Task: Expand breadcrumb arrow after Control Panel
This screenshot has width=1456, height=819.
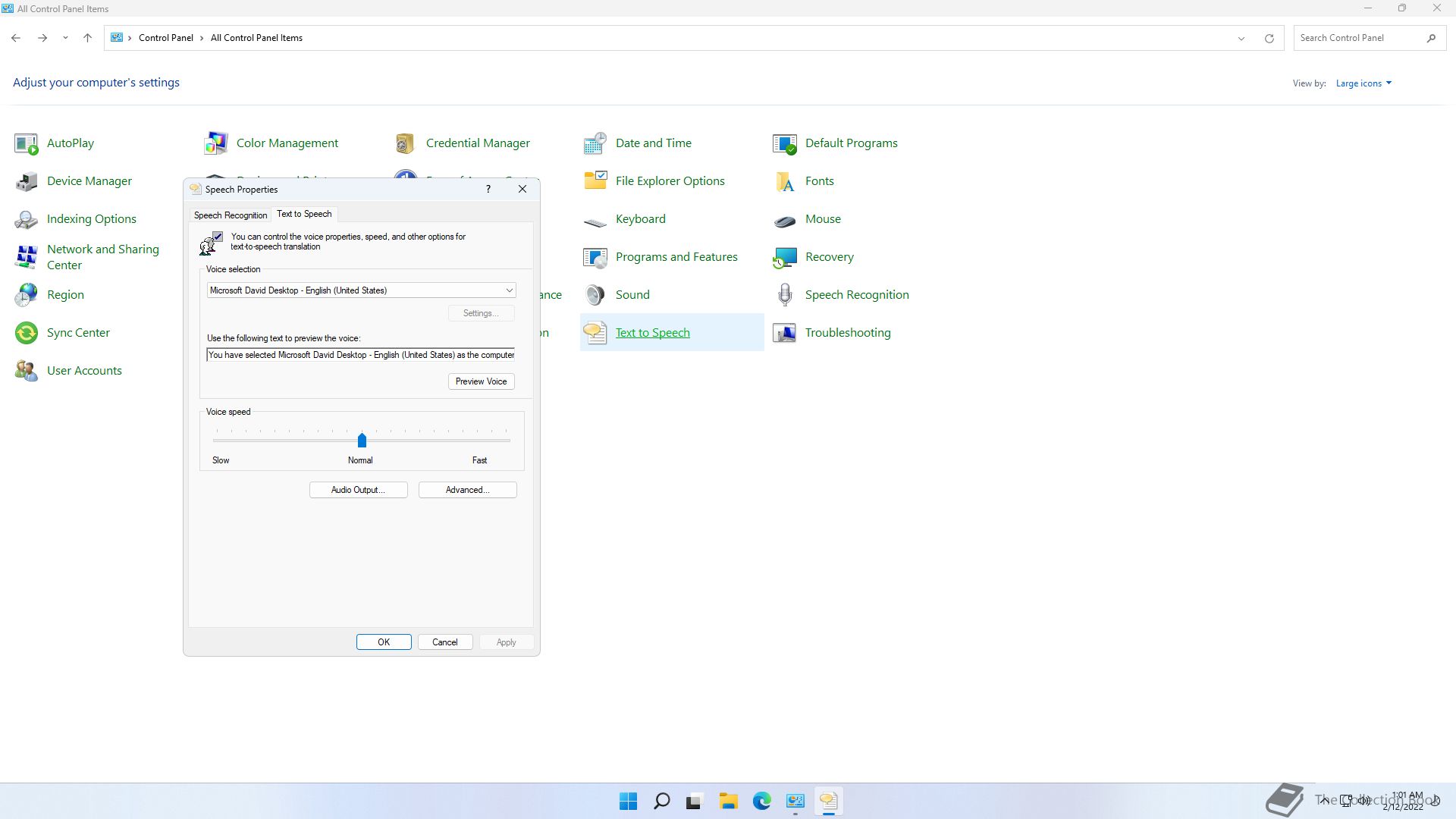Action: [202, 38]
